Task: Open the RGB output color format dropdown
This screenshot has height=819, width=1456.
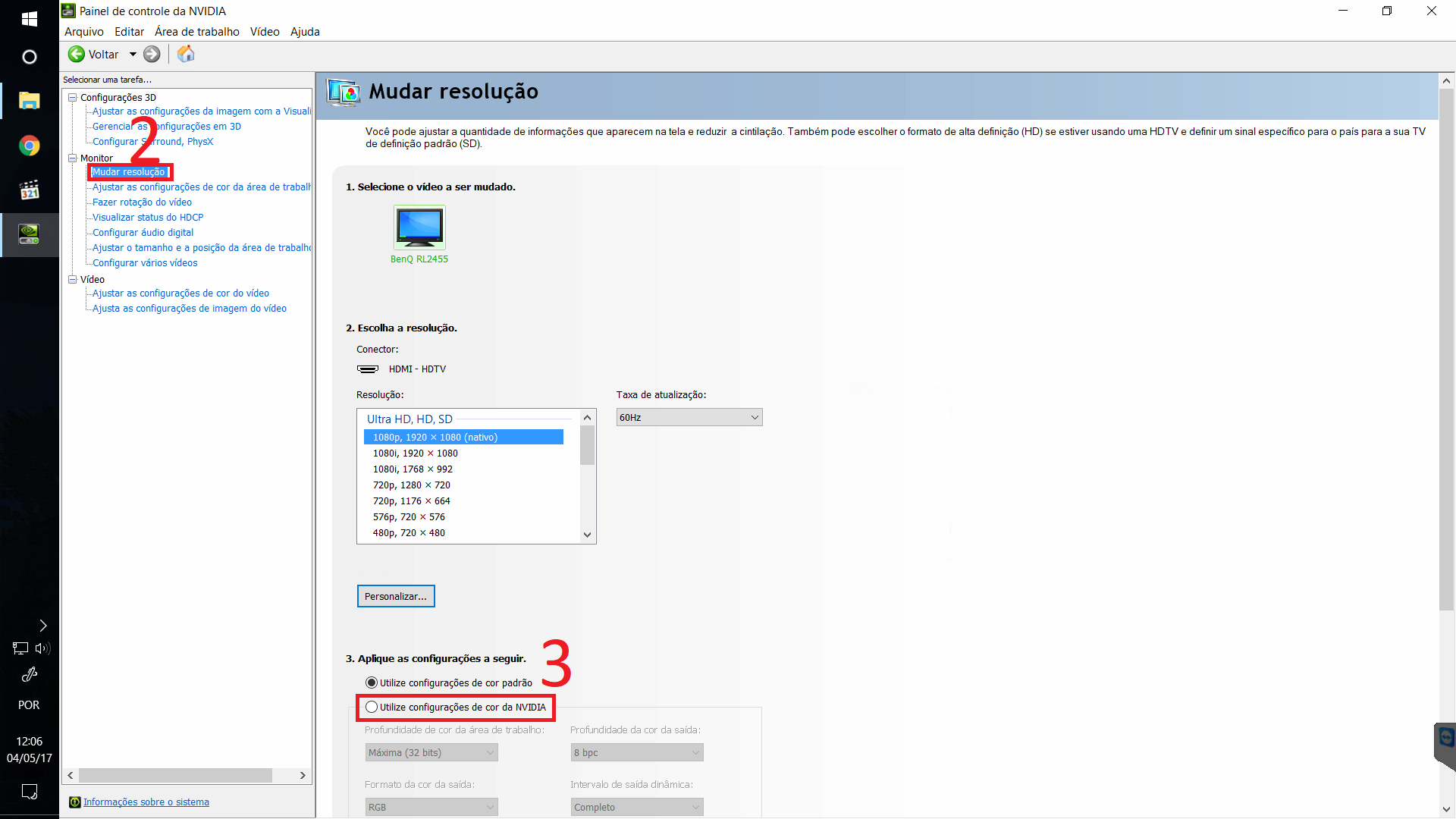Action: [x=431, y=808]
